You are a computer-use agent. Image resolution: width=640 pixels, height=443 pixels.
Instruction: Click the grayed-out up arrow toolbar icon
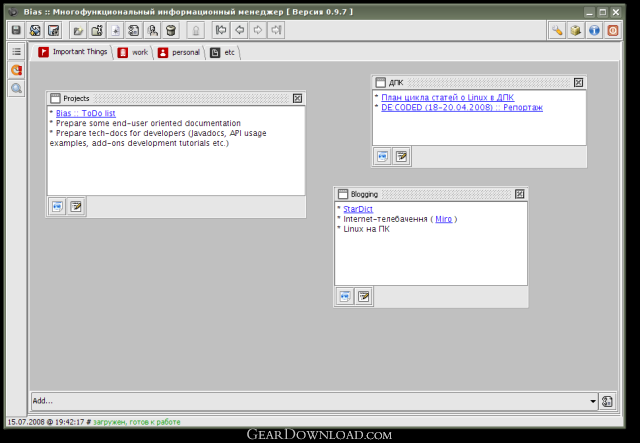[196, 30]
